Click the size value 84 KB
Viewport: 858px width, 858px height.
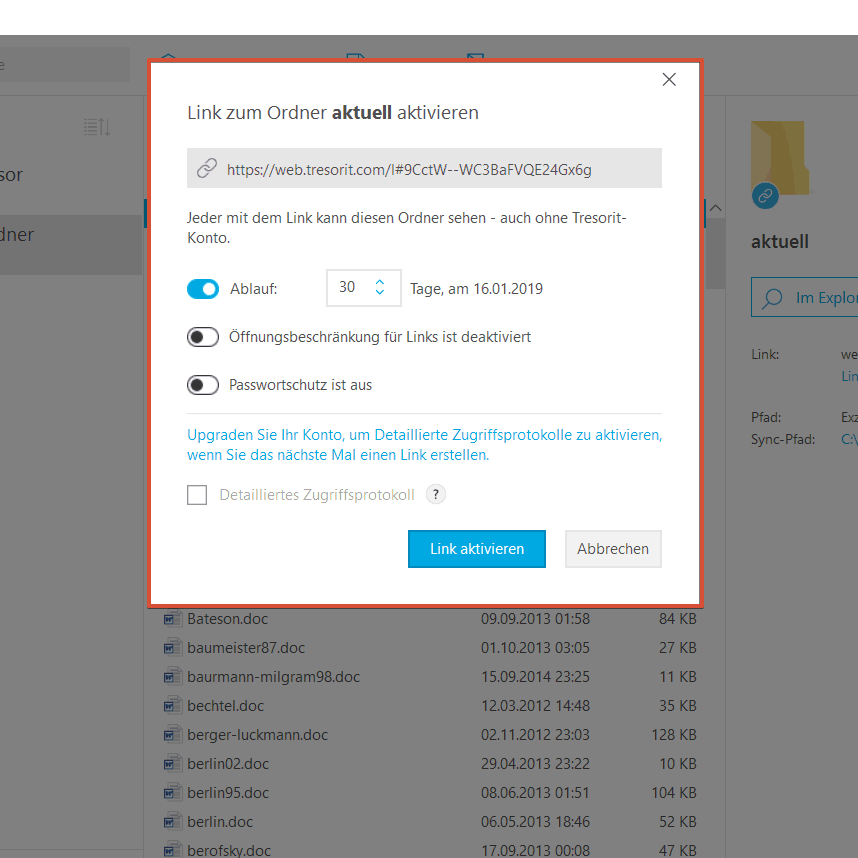(x=677, y=619)
